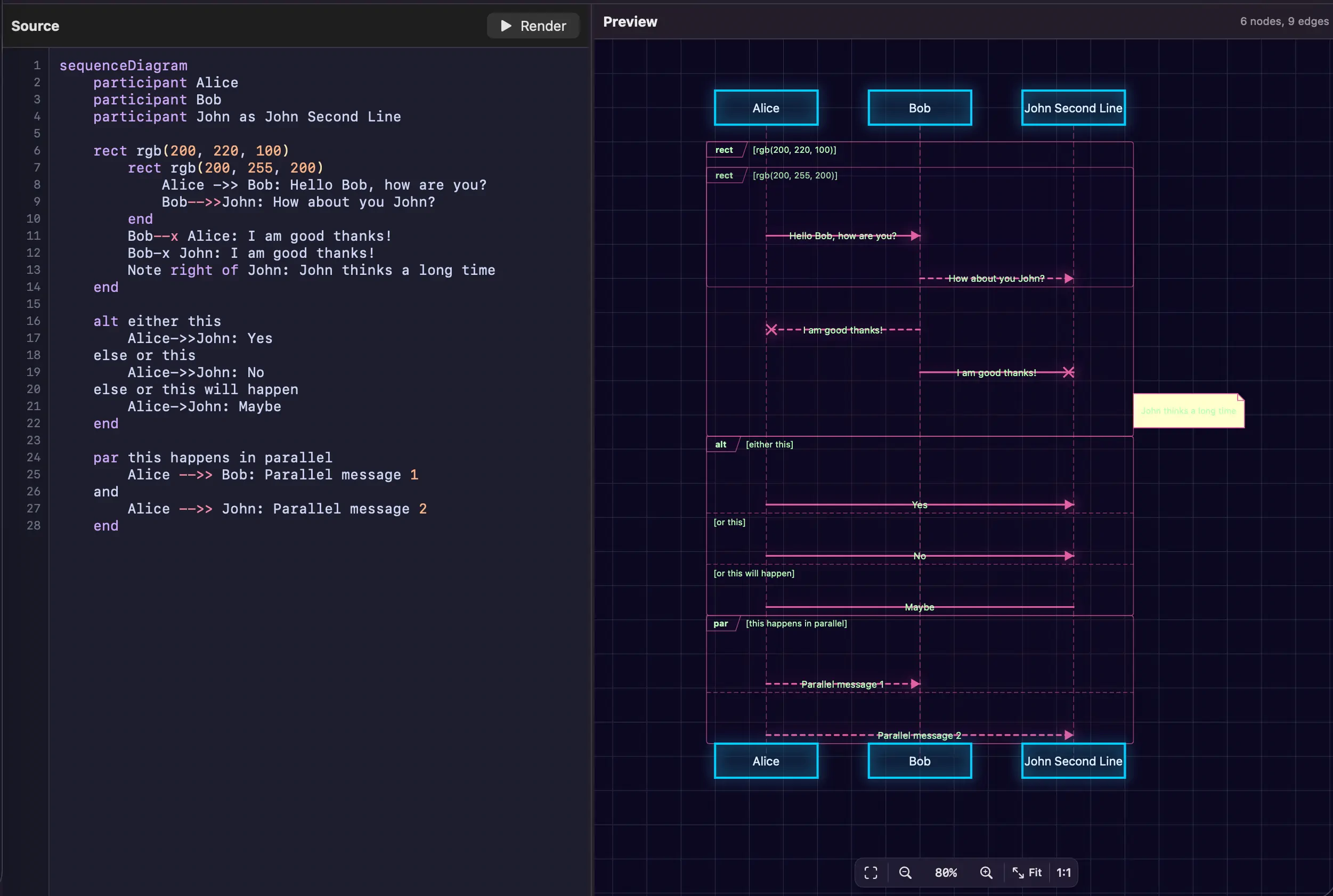Click 'par this happens in parallel' code line
This screenshot has width=1333, height=896.
pos(213,458)
